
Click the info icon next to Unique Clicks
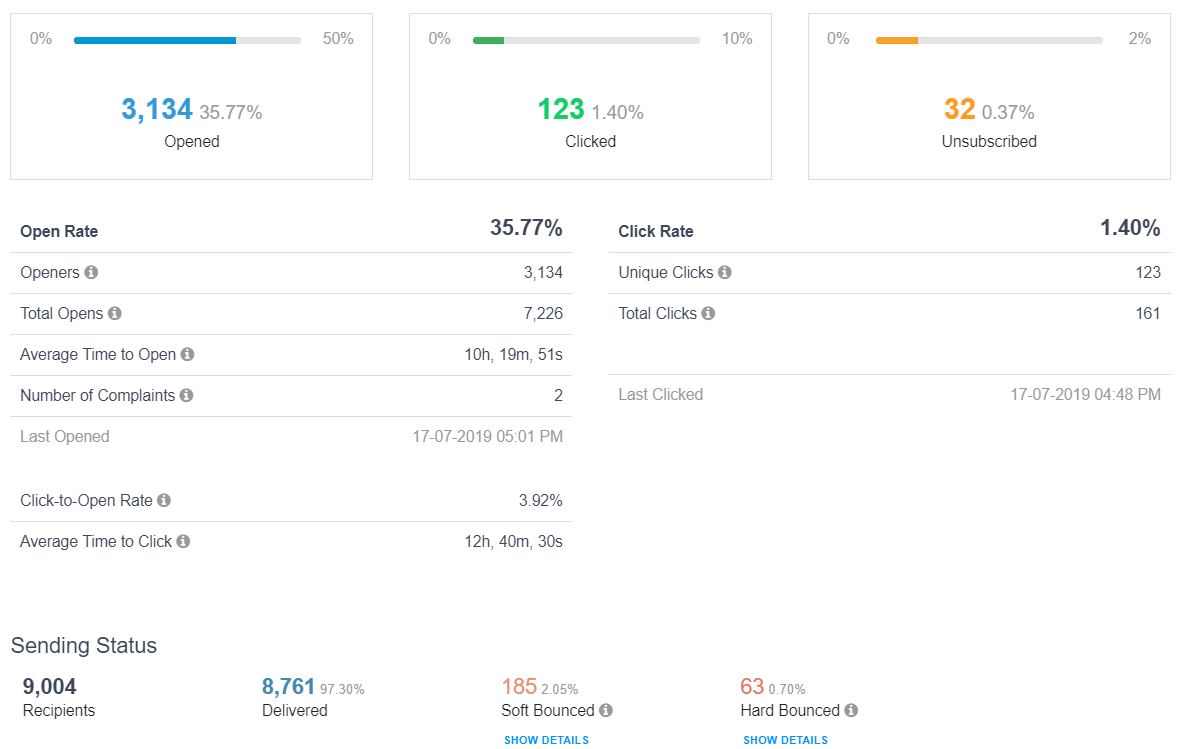724,272
